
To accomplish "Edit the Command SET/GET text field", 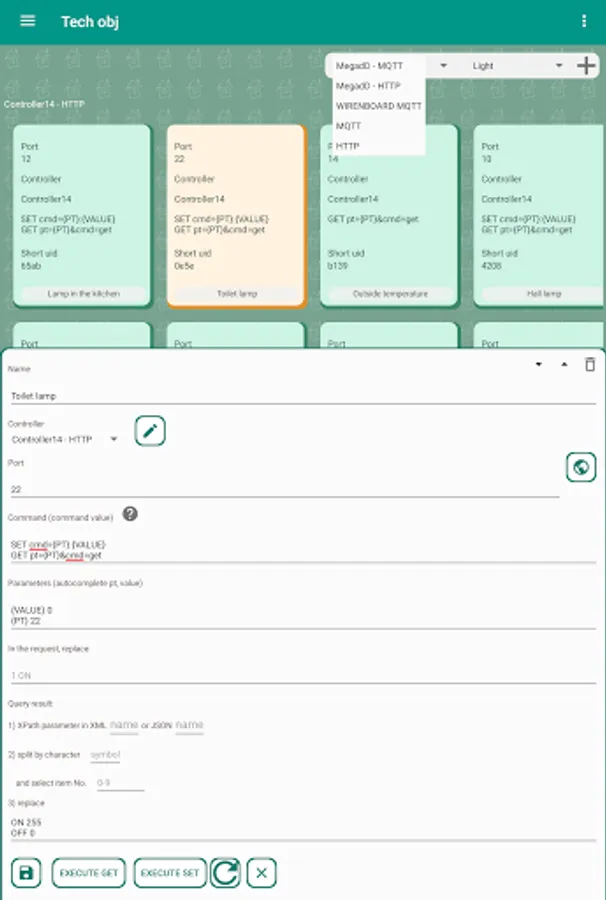I will pos(303,550).
